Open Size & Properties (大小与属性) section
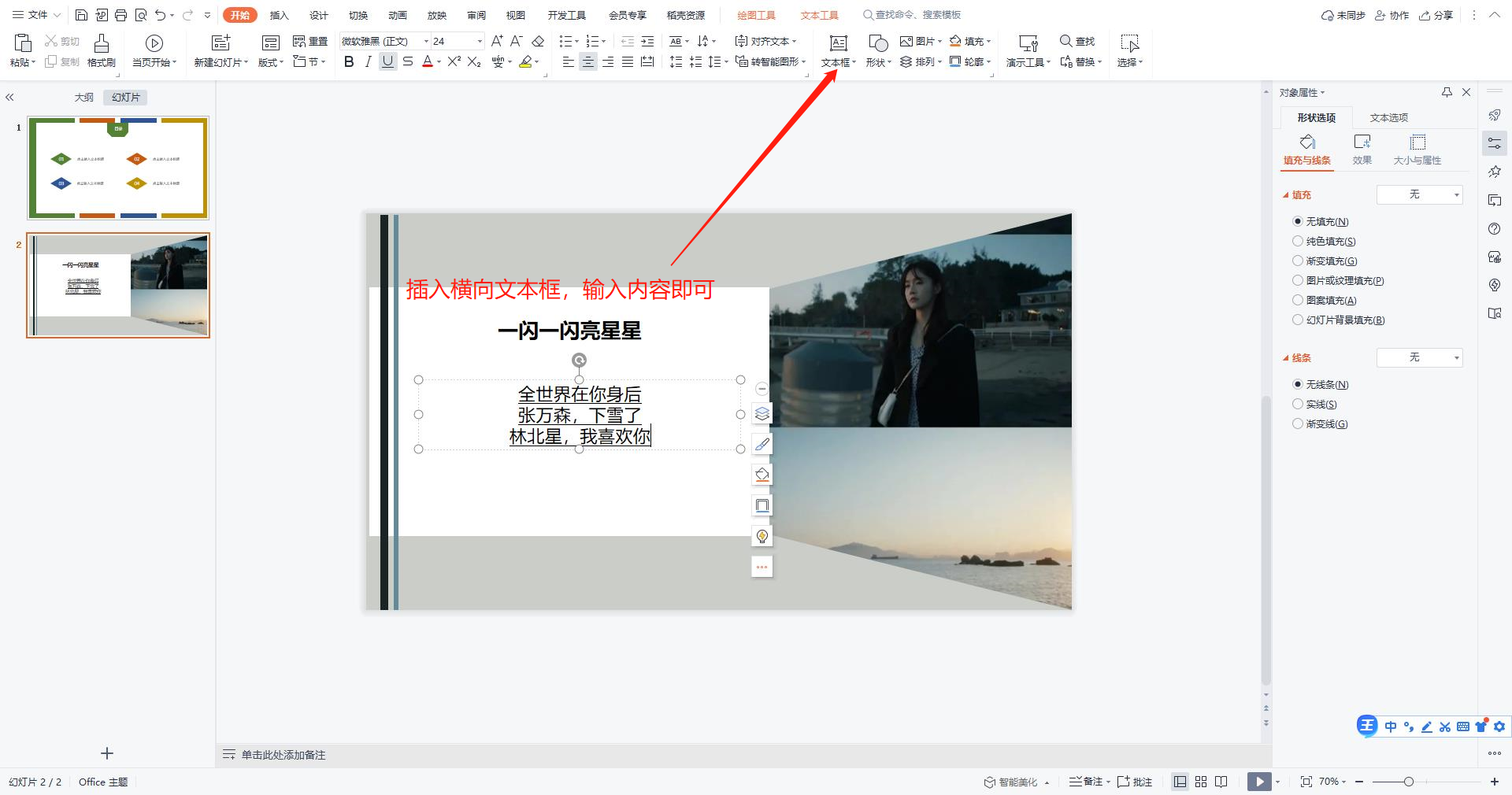 tap(1417, 149)
